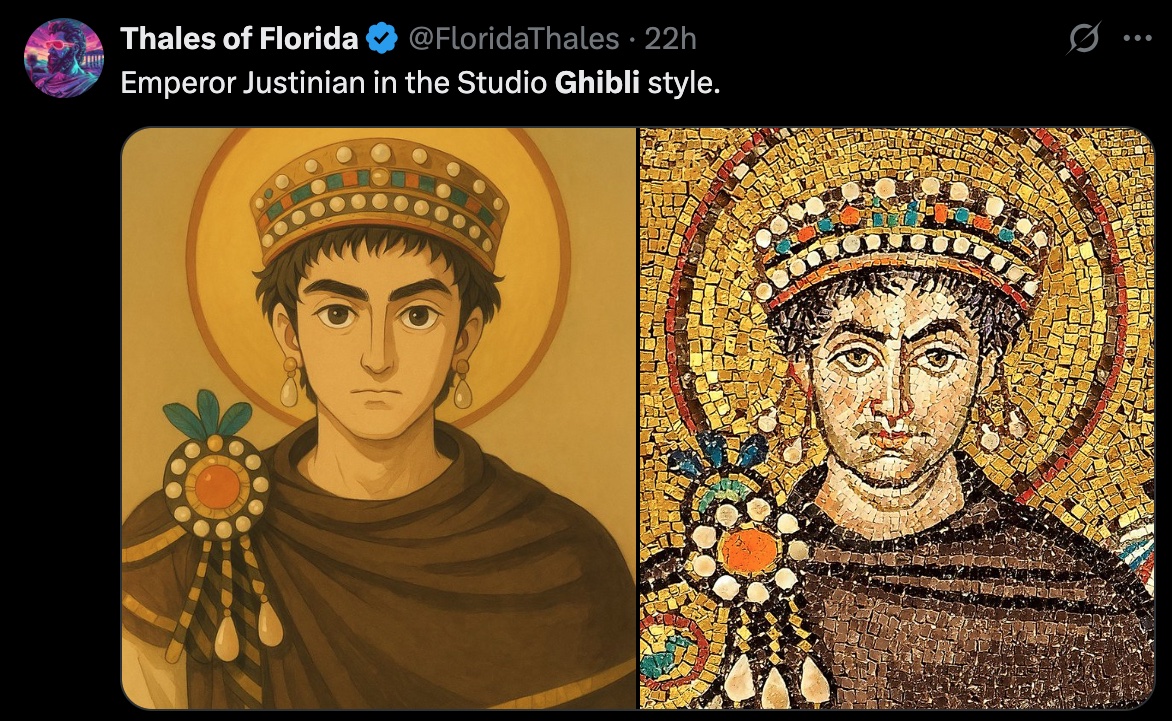Click the bolded word Ghibli
1172x721 pixels.
tap(597, 81)
